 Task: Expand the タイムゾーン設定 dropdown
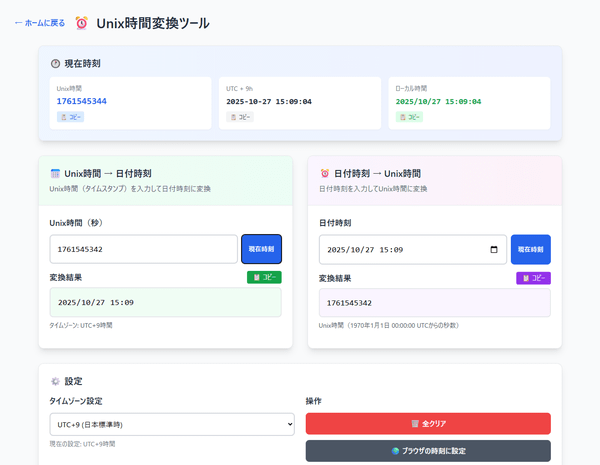coord(172,425)
